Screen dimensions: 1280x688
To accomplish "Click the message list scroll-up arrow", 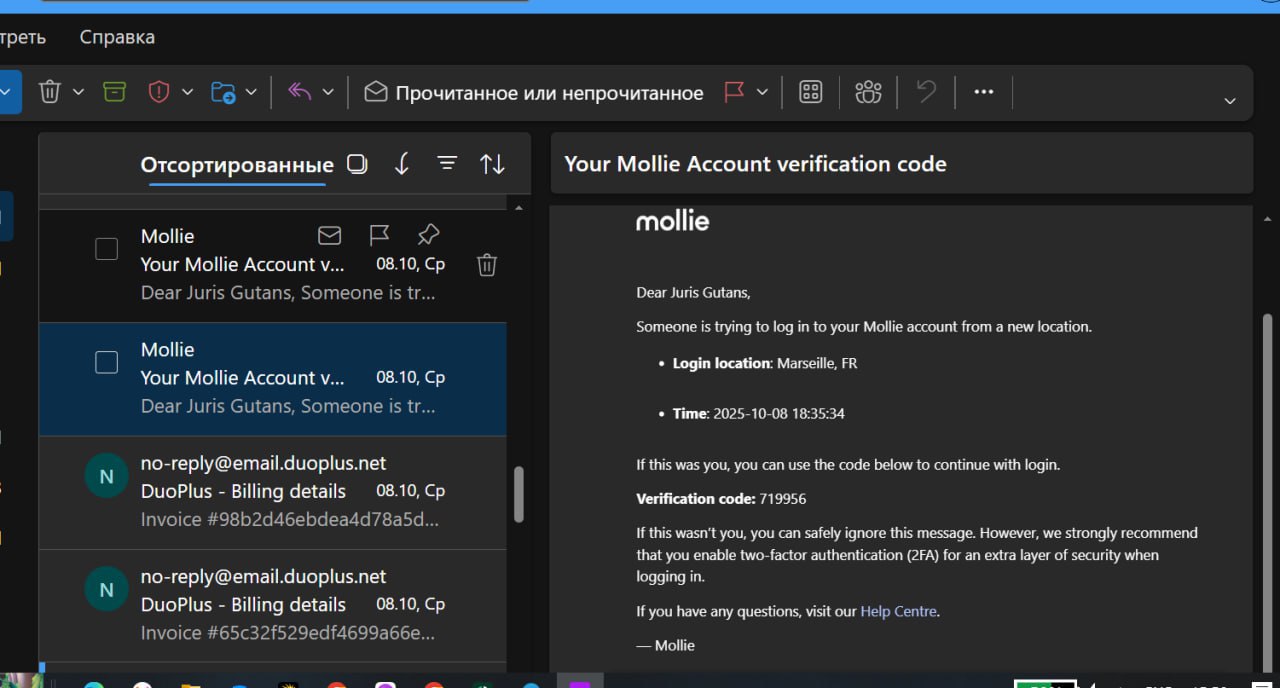I will pyautogui.click(x=518, y=208).
